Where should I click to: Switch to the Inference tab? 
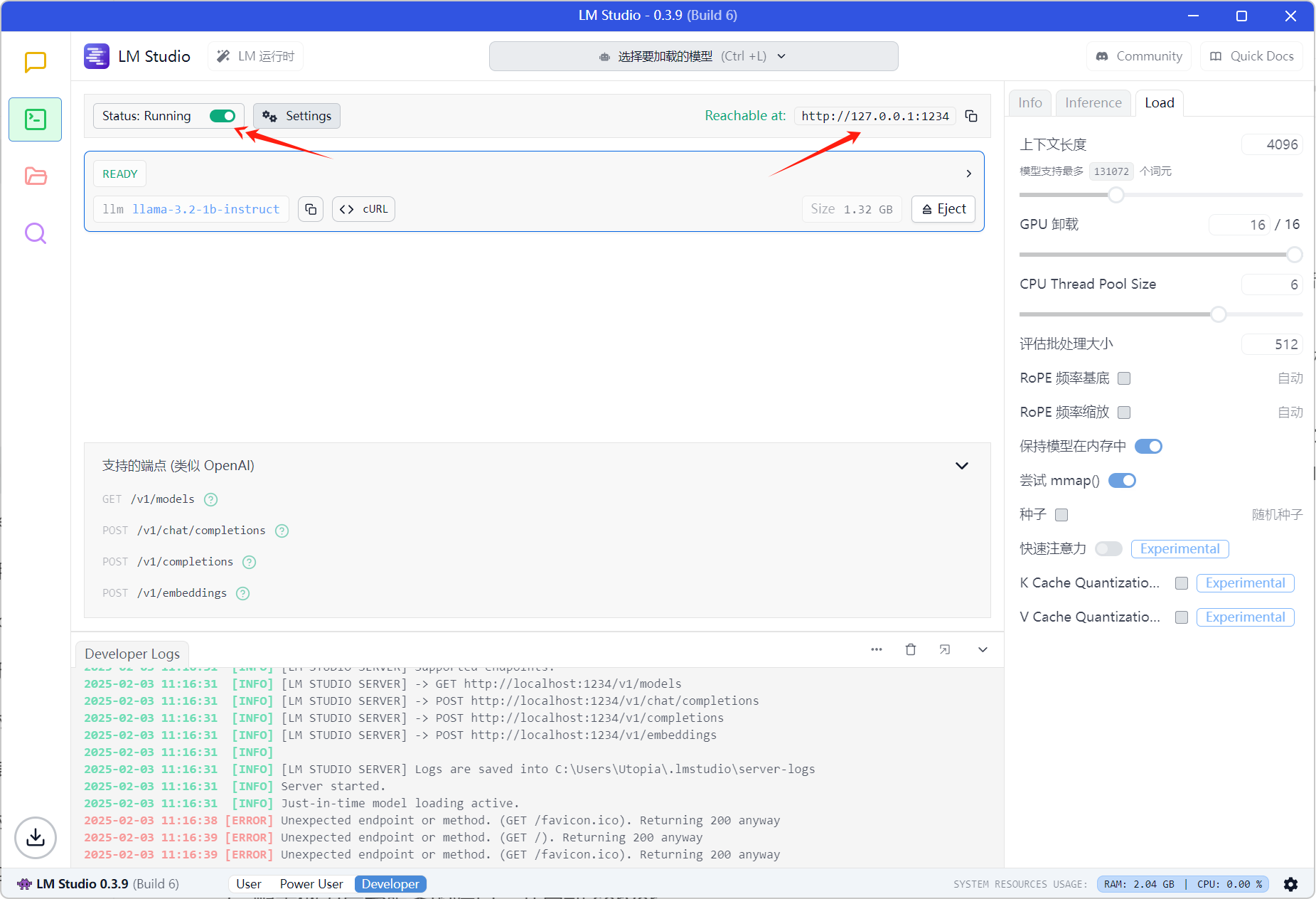click(x=1093, y=103)
